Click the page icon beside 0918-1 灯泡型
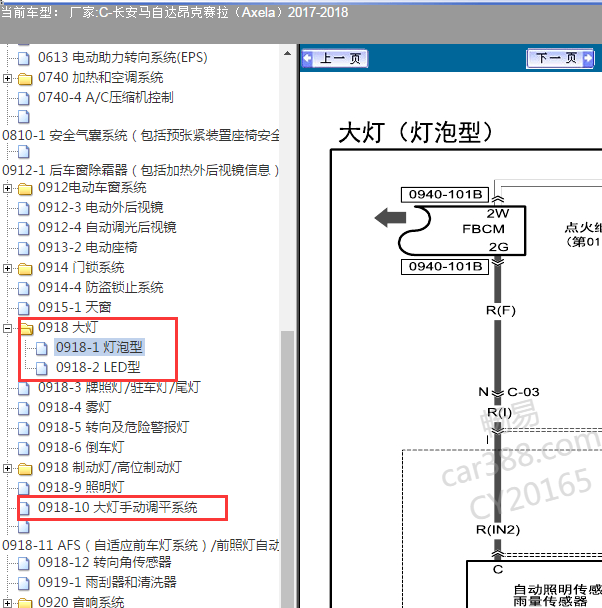The image size is (602, 608). [x=42, y=348]
